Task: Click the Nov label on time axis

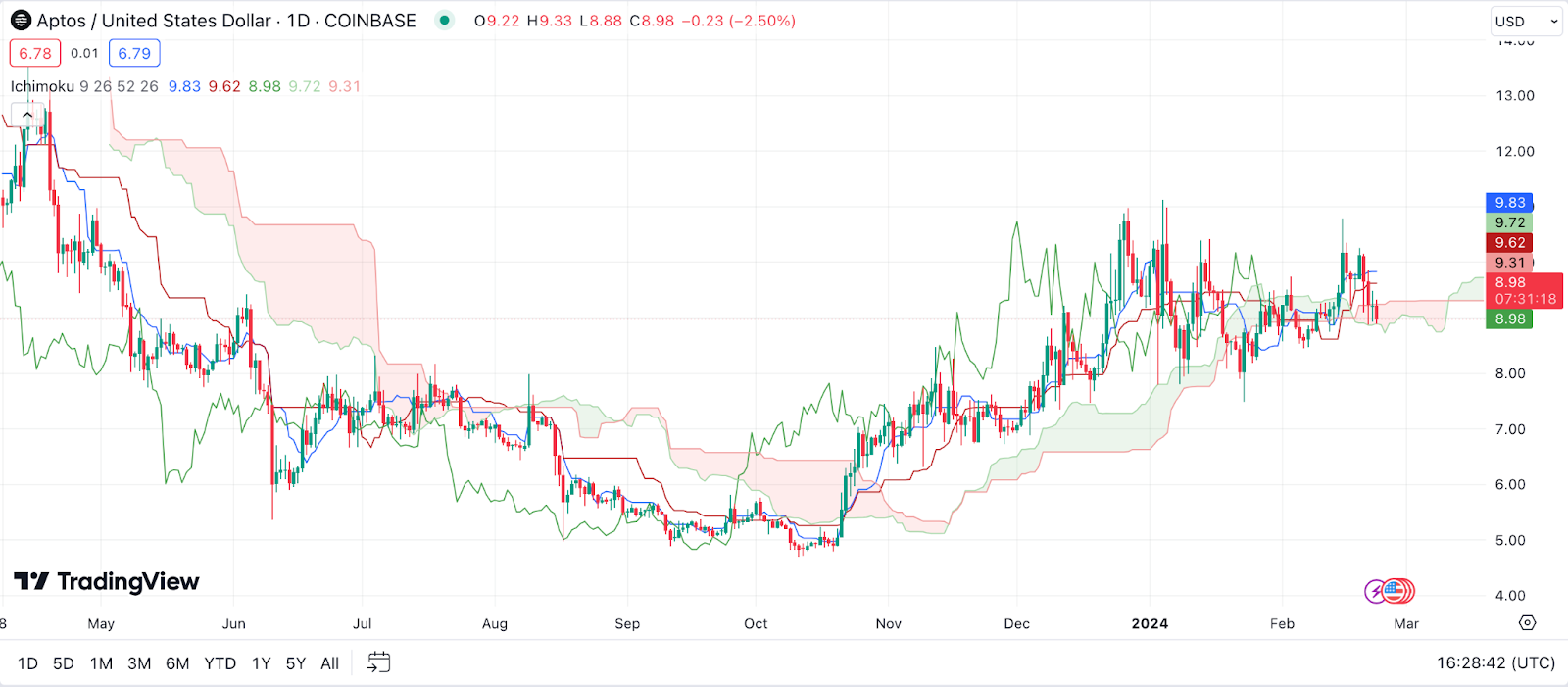Action: [x=889, y=623]
